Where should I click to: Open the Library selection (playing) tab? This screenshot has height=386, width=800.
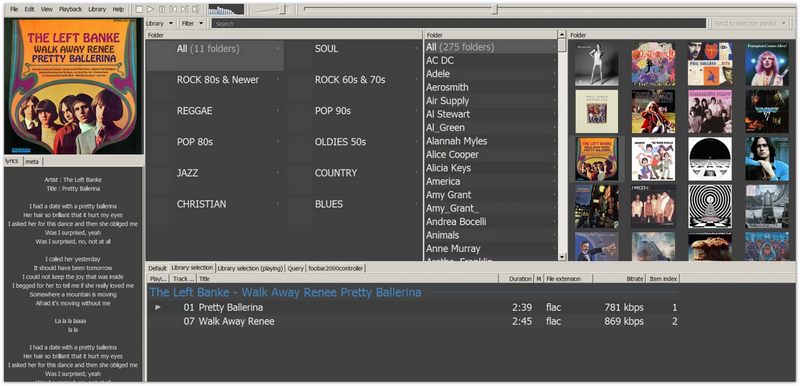click(x=250, y=268)
